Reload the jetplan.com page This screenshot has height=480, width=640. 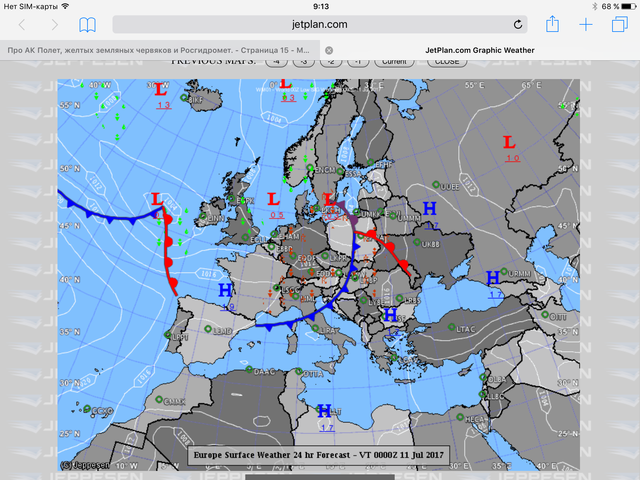(518, 24)
